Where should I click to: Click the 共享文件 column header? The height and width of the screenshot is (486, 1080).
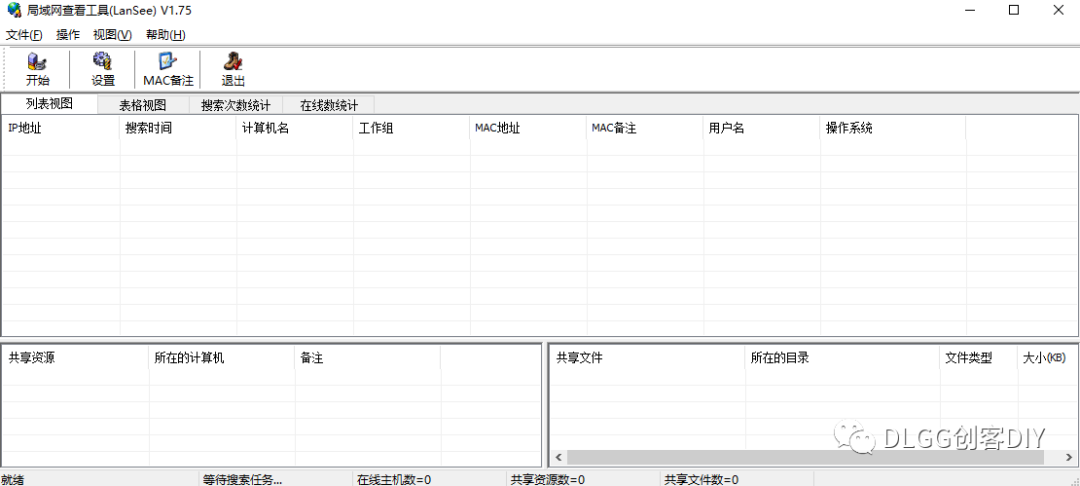click(647, 358)
